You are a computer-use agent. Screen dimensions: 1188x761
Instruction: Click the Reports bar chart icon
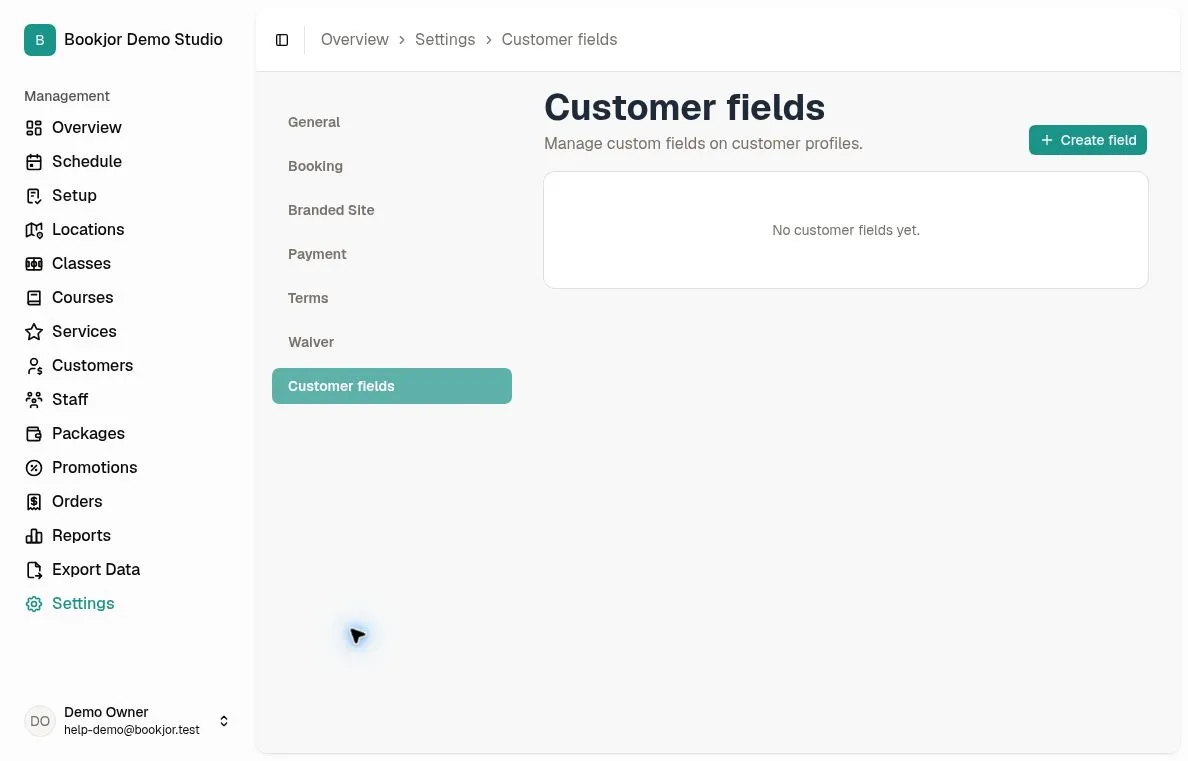pos(34,537)
